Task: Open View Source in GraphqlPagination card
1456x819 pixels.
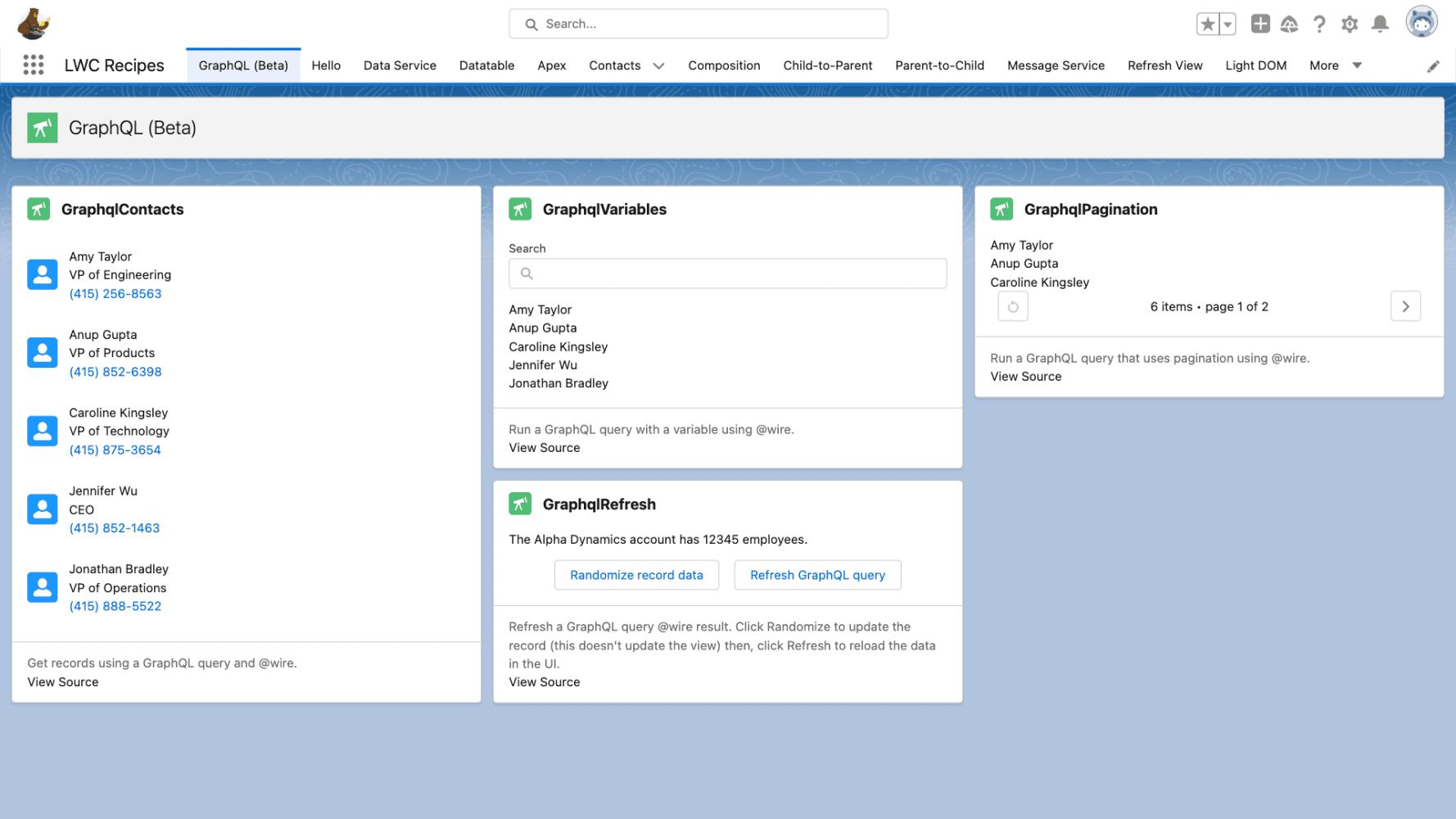Action: coord(1026,376)
